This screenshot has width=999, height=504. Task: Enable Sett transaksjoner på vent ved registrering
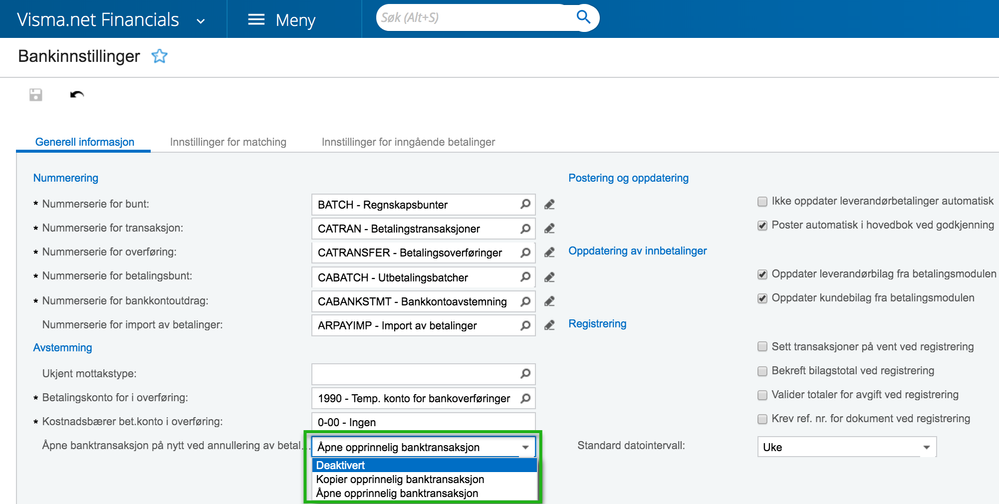click(x=762, y=347)
